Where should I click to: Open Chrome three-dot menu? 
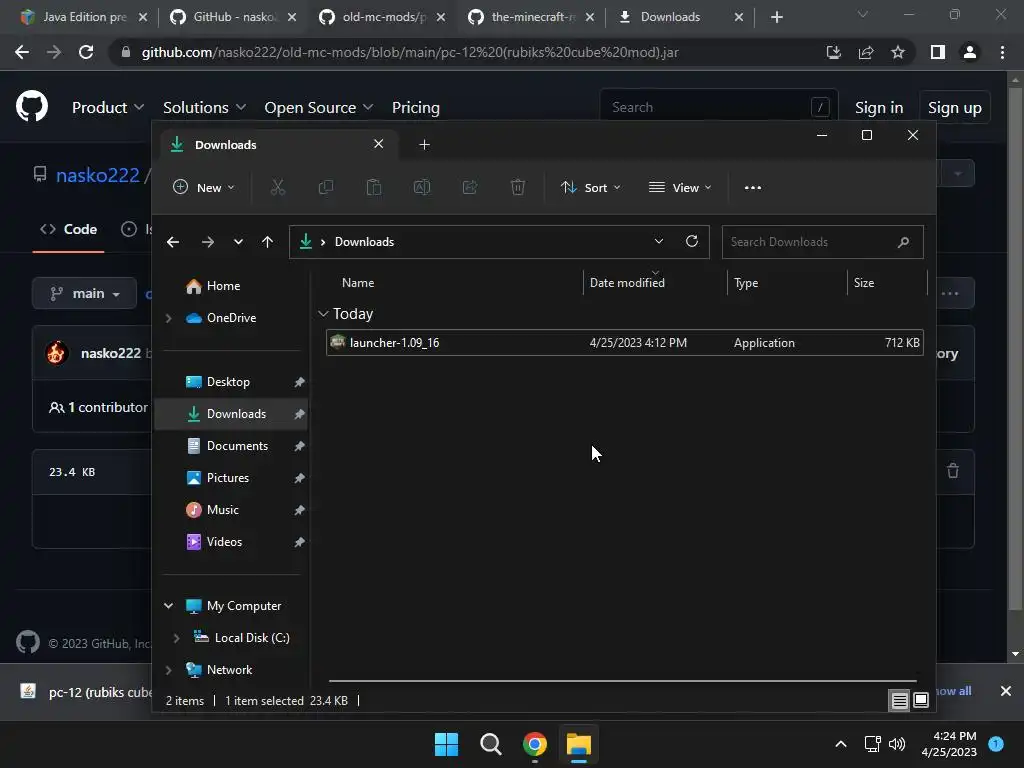(x=1002, y=52)
